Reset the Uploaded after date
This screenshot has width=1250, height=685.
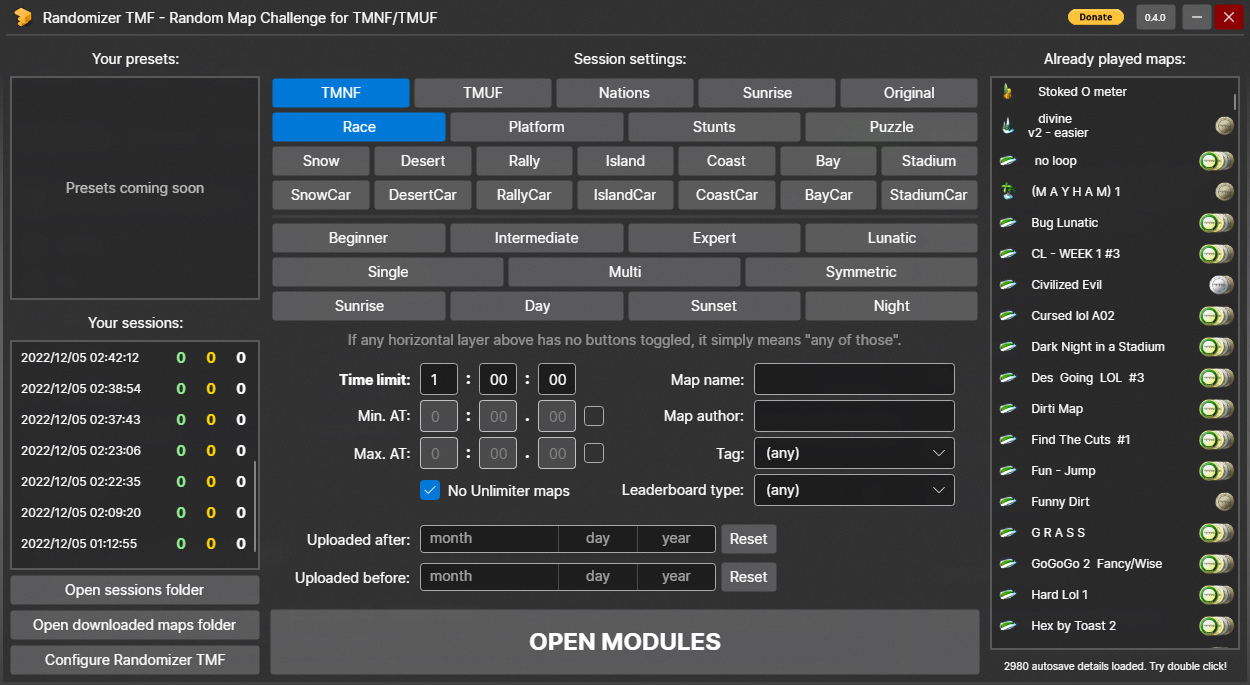click(749, 539)
